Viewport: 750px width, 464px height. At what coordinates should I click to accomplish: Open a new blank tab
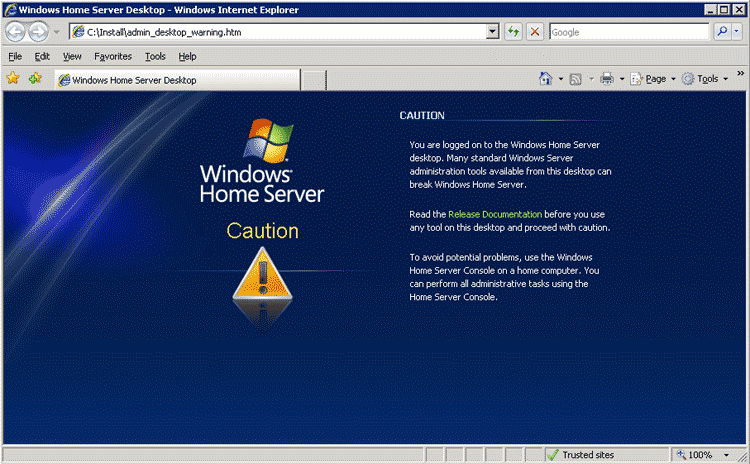pyautogui.click(x=314, y=80)
